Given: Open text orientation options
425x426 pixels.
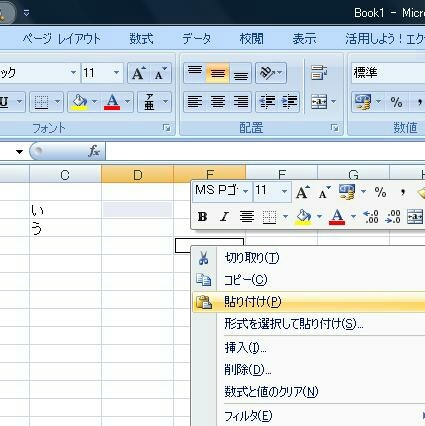Looking at the screenshot, I should coord(271,73).
